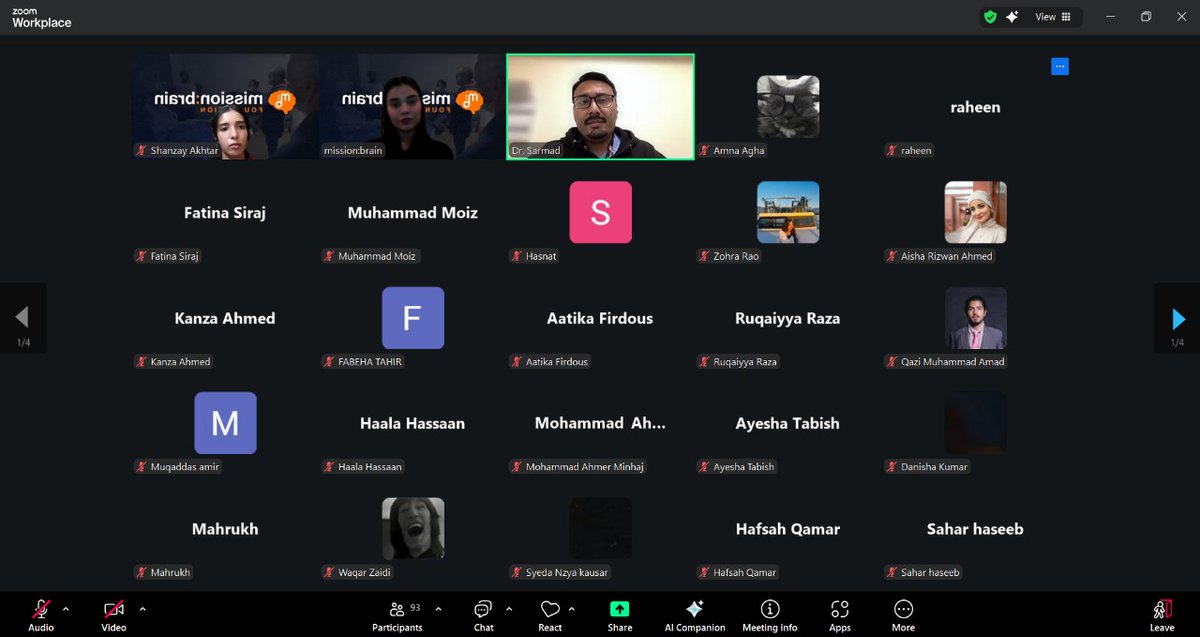Viewport: 1200px width, 637px height.
Task: Click Qazi Muhammad Amad's profile picture
Action: tap(975, 318)
